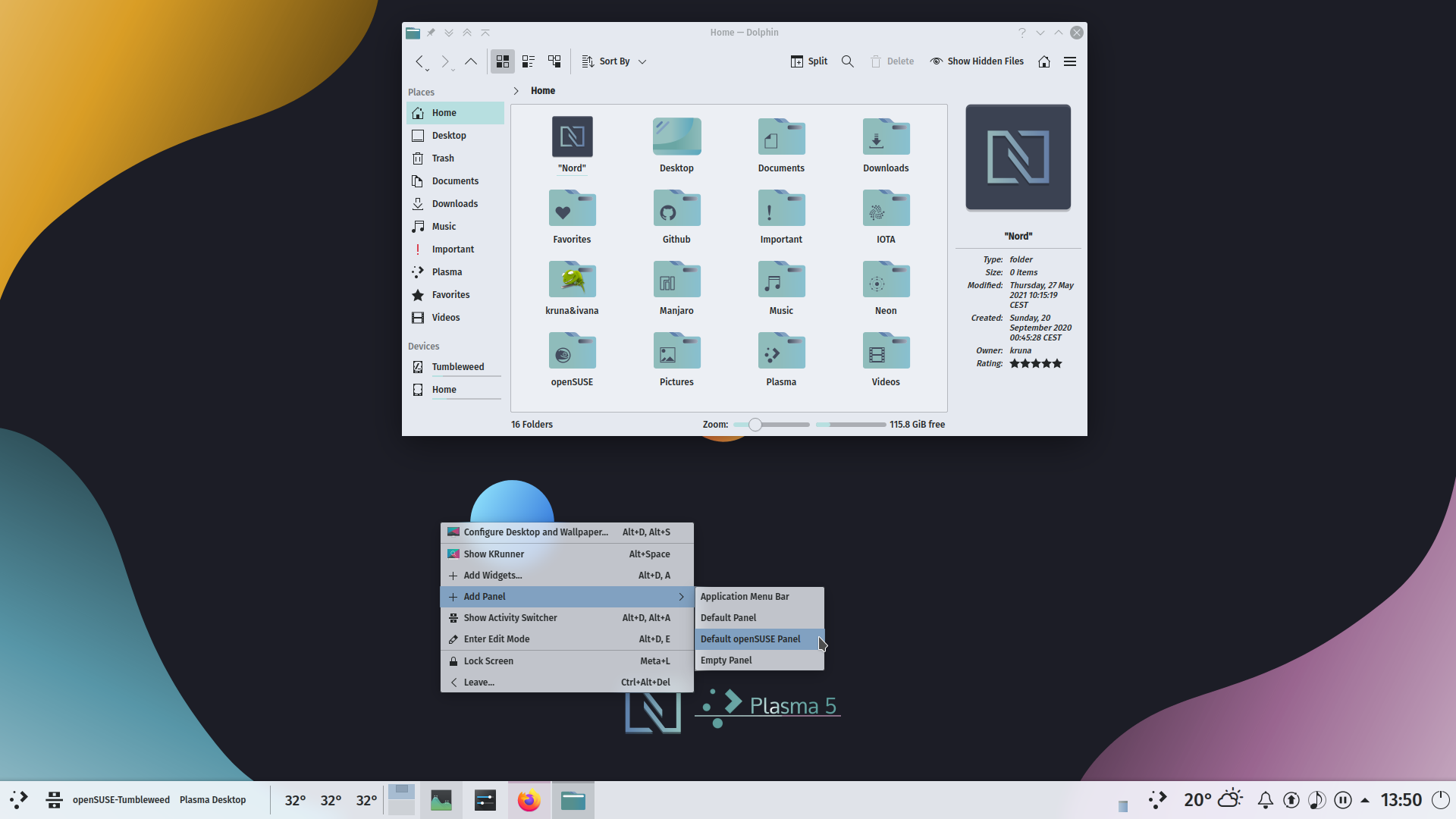Open Dolphin hamburger menu
The width and height of the screenshot is (1456, 819).
tap(1070, 61)
